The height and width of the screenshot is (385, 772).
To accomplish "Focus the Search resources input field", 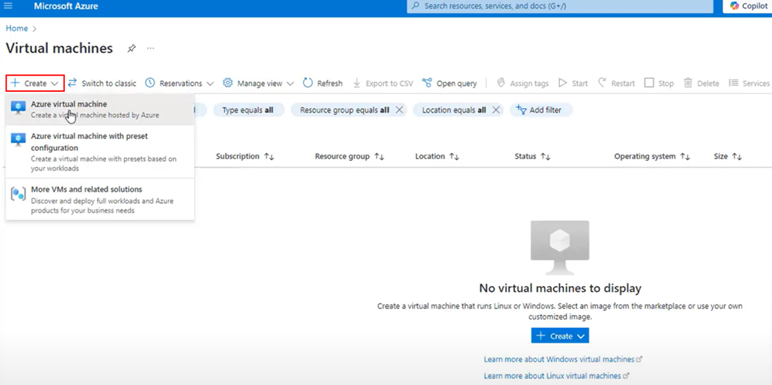I will pos(560,6).
